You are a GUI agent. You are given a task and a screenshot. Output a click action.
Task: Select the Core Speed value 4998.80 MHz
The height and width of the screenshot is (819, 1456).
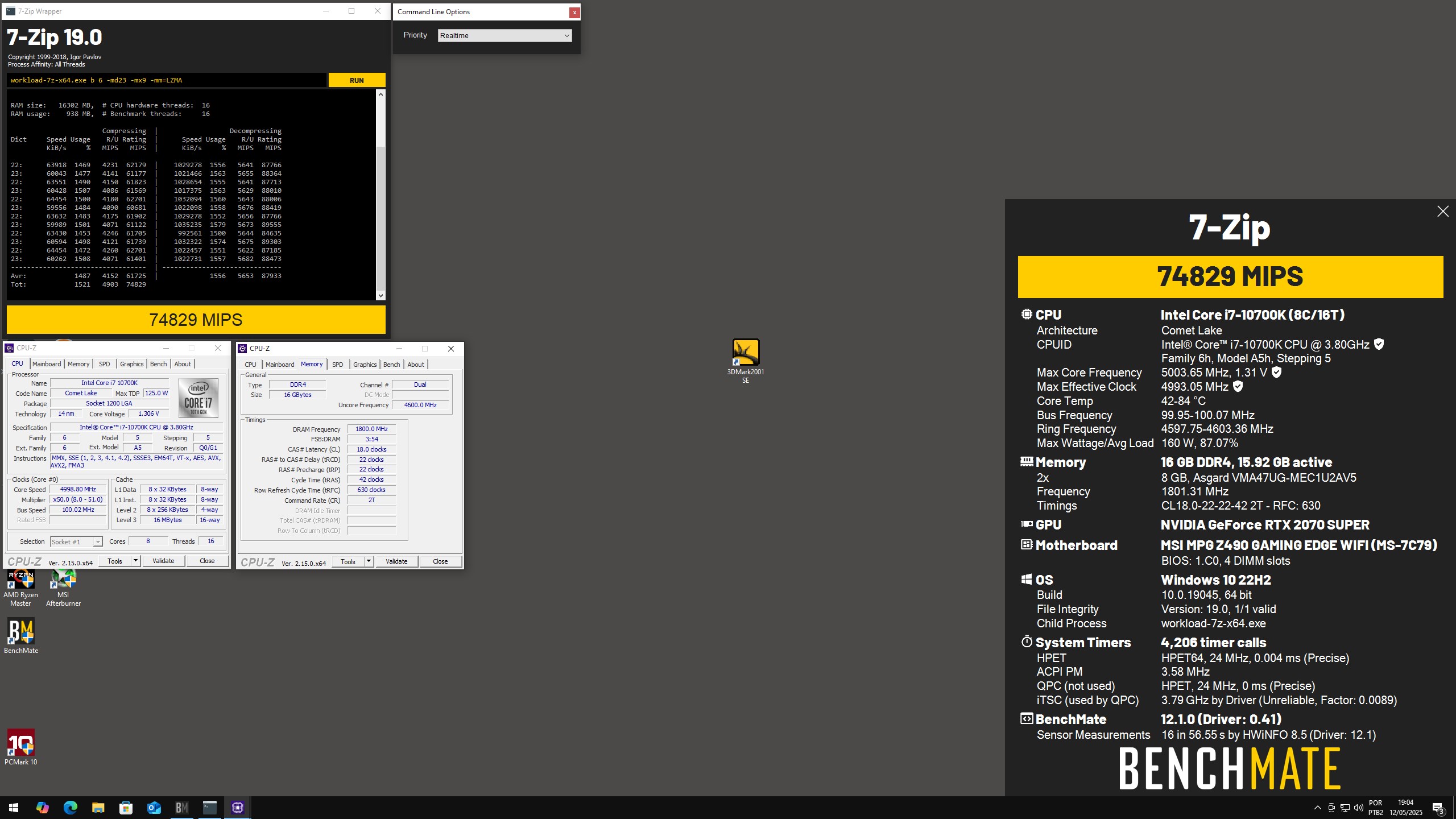point(78,489)
